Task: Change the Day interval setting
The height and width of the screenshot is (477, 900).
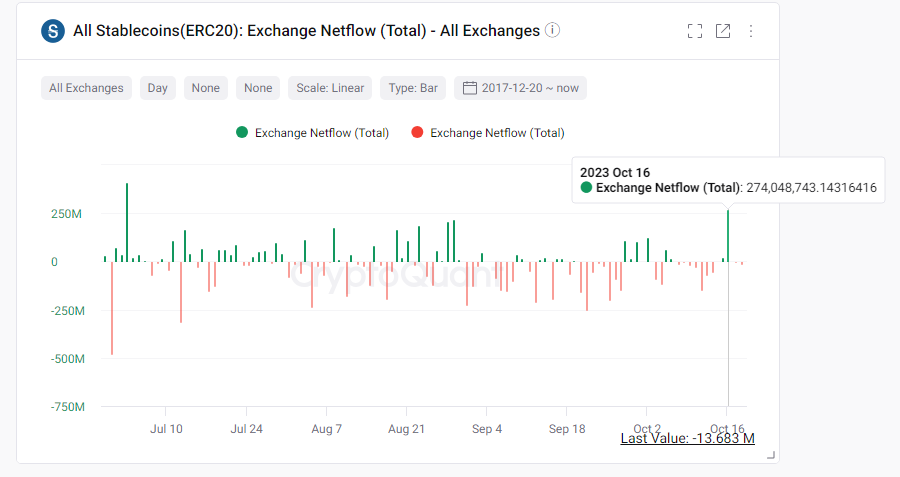Action: click(157, 88)
